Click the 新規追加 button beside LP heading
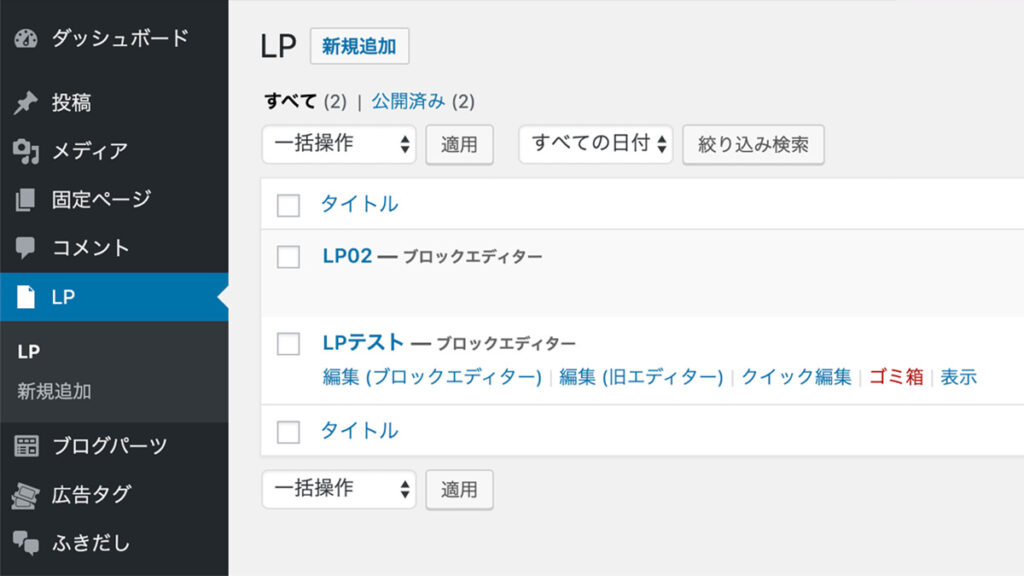This screenshot has height=576, width=1024. [x=359, y=46]
